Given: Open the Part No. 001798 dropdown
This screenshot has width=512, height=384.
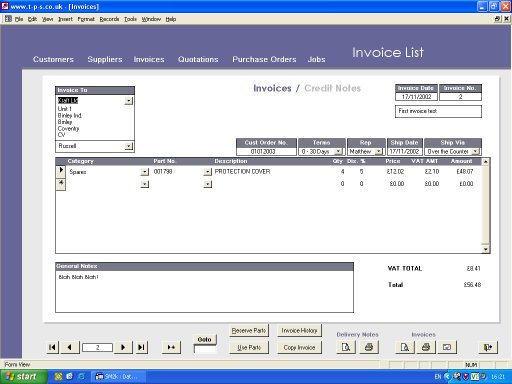Looking at the screenshot, I should (207, 172).
